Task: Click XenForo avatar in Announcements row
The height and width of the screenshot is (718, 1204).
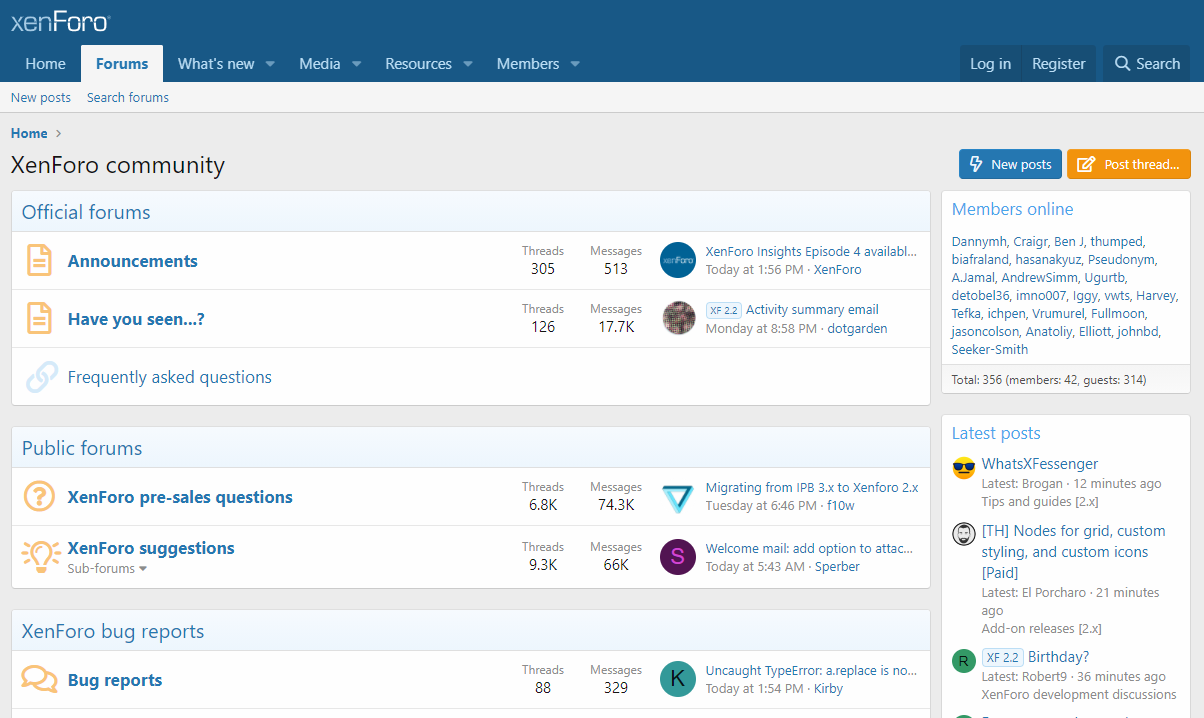Action: coord(678,260)
